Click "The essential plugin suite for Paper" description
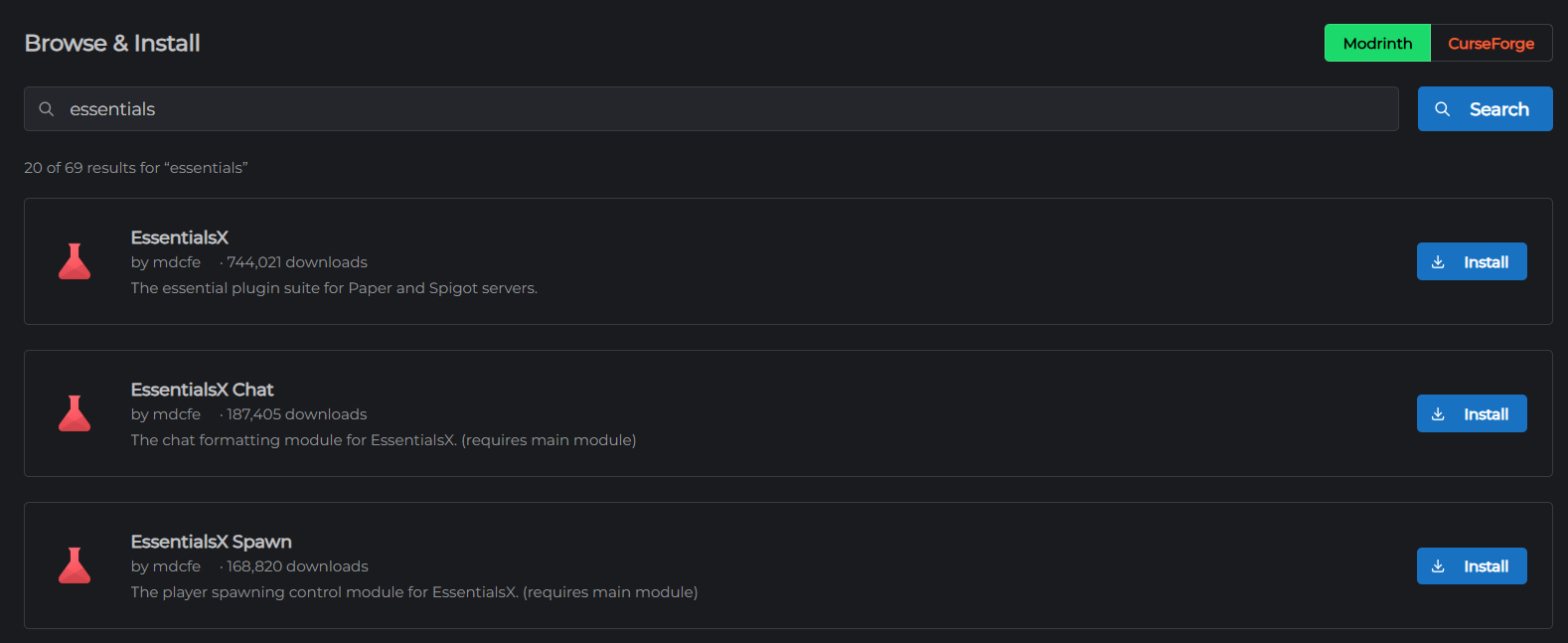Screen dimensions: 1568x643 [334, 288]
